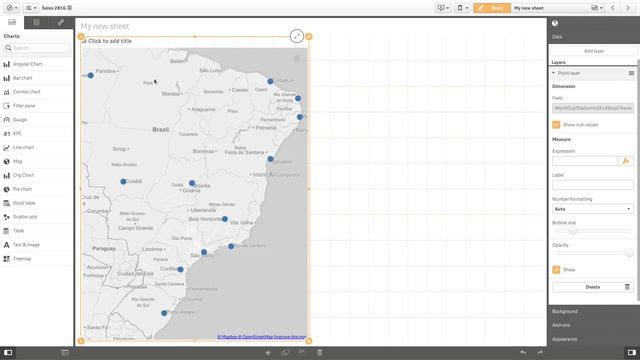Click the orange Done button
The image size is (640, 360).
(x=492, y=8)
